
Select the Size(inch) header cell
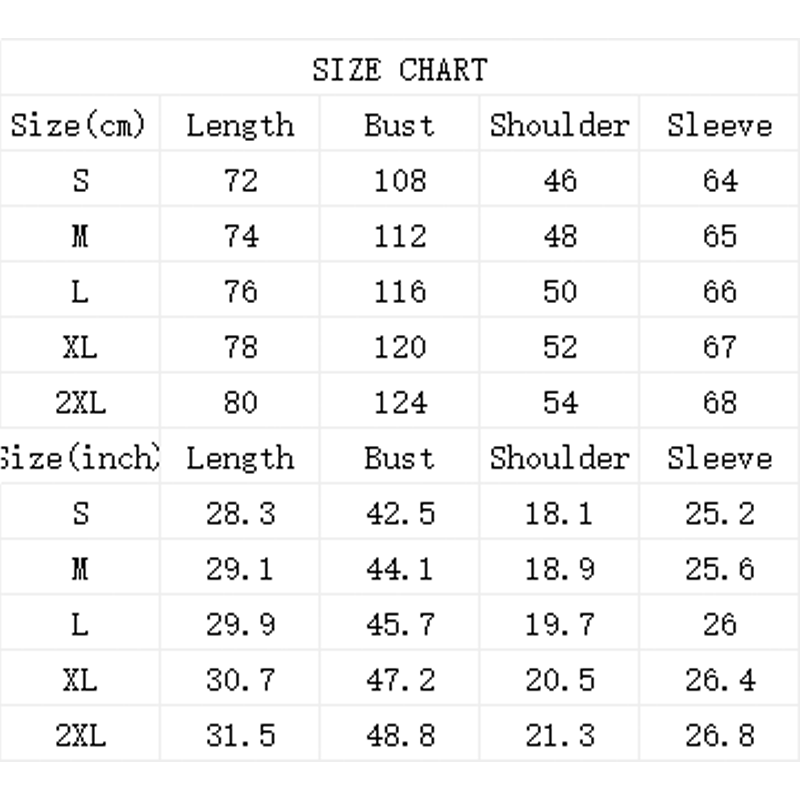click(x=79, y=458)
